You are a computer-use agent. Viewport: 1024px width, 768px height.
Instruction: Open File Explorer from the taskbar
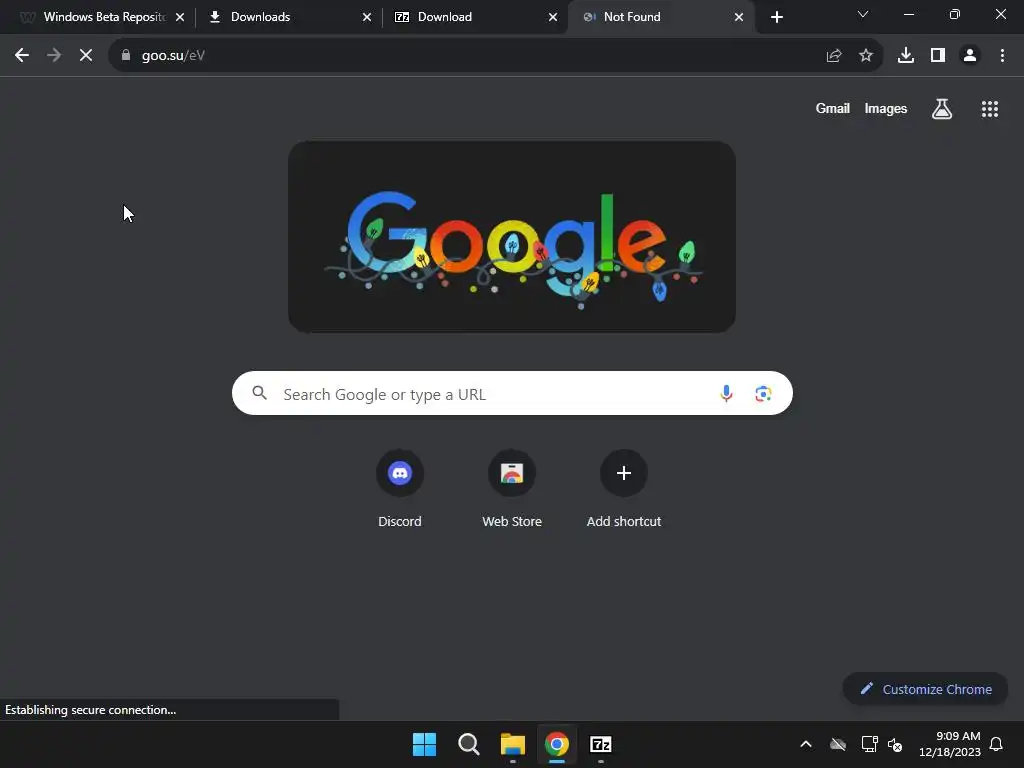513,744
